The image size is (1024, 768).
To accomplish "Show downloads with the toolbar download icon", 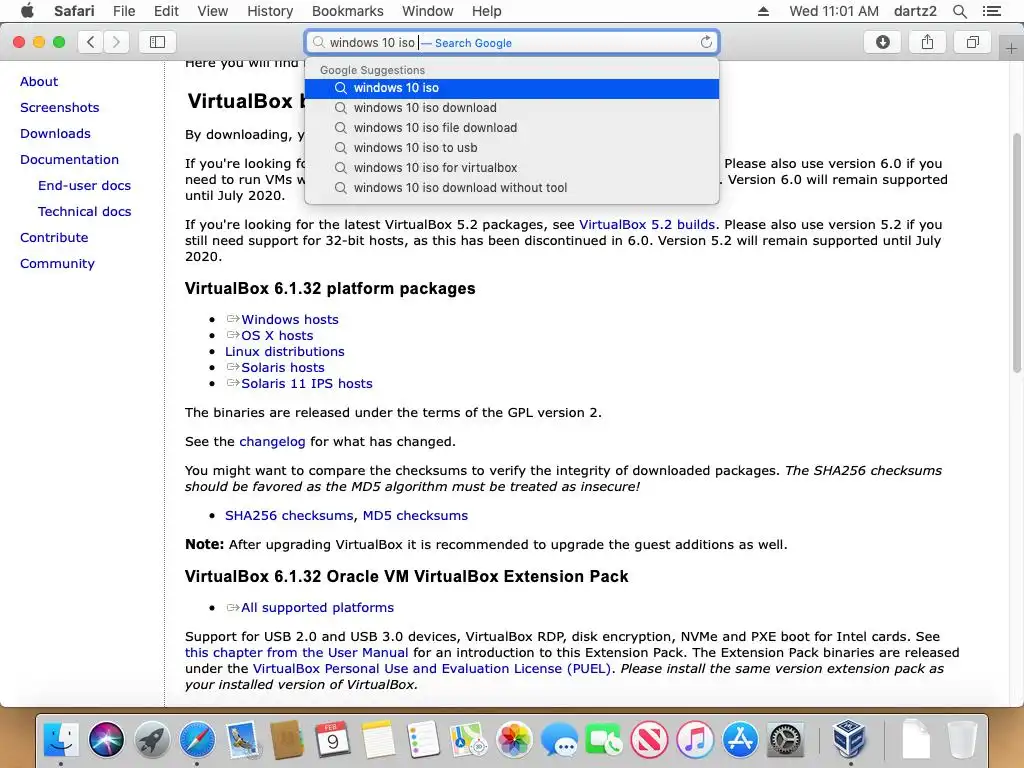I will pyautogui.click(x=882, y=42).
